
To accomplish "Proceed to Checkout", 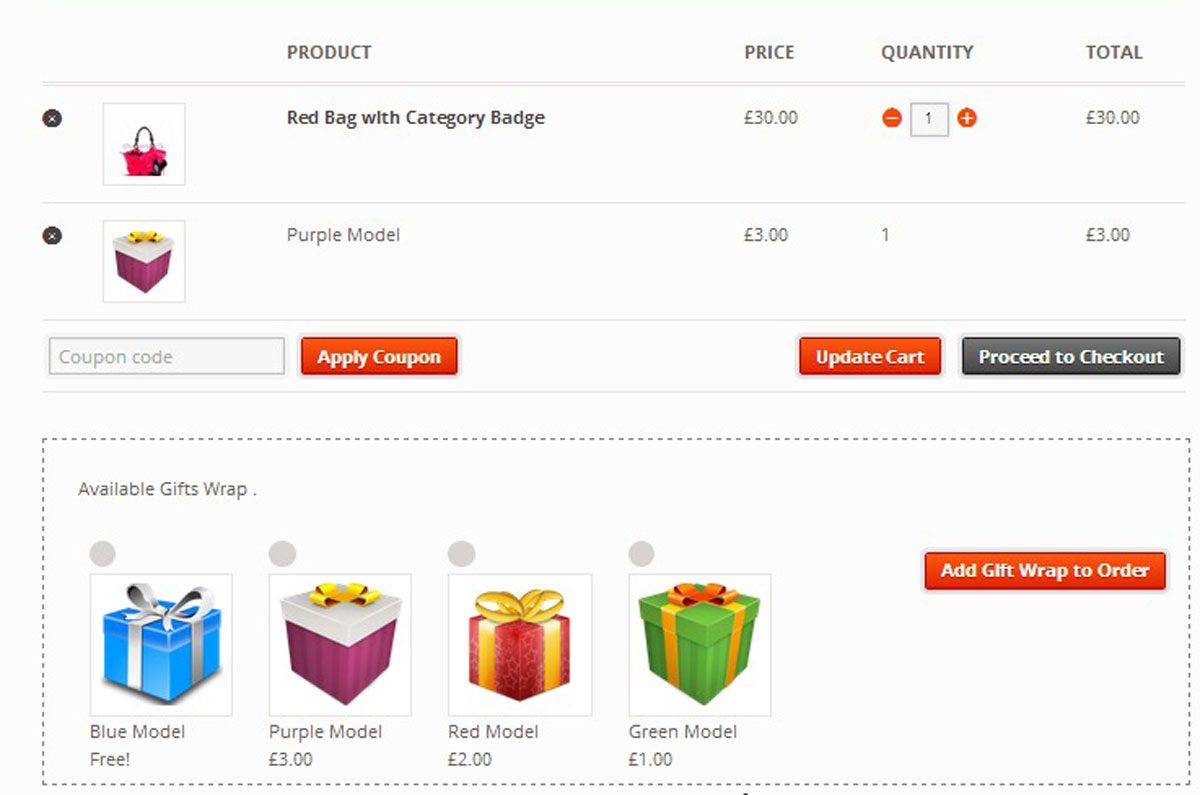I will [1071, 357].
